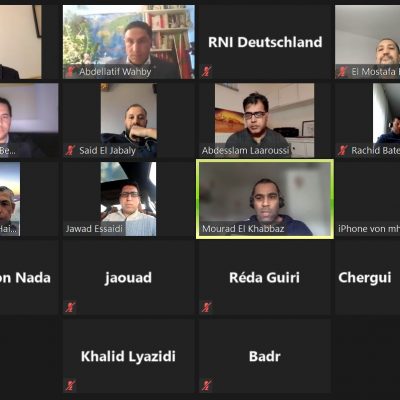Click muted mic icon beside Said El Jabaly
Viewport: 400px width, 400px height.
point(70,150)
